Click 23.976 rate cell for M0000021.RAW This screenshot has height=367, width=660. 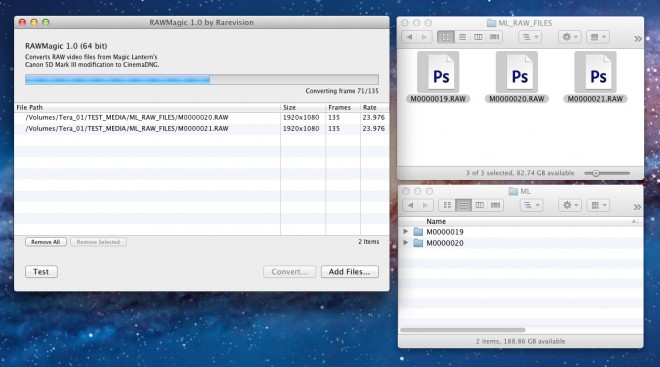click(x=373, y=128)
